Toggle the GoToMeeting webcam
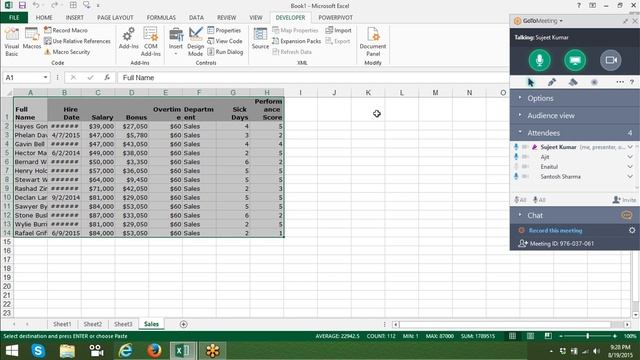640x360 pixels. 611,60
